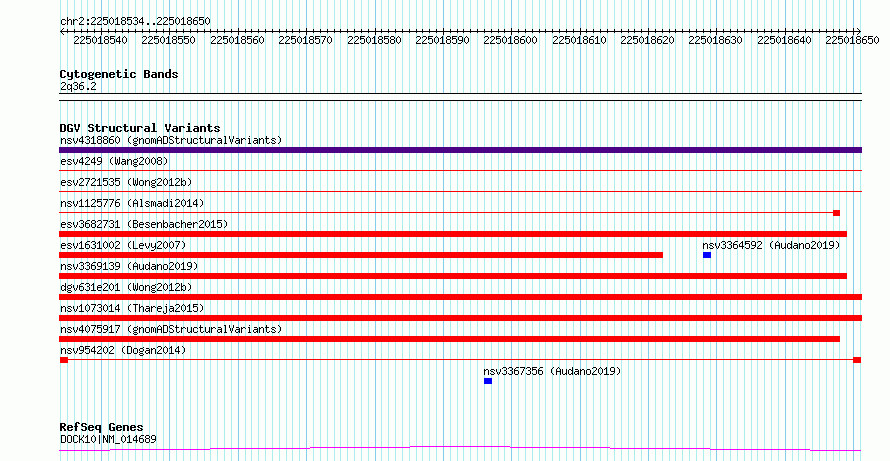Screen dimensions: 890x461
Task: Click the ruler's right arrow end
Action: [x=858, y=31]
